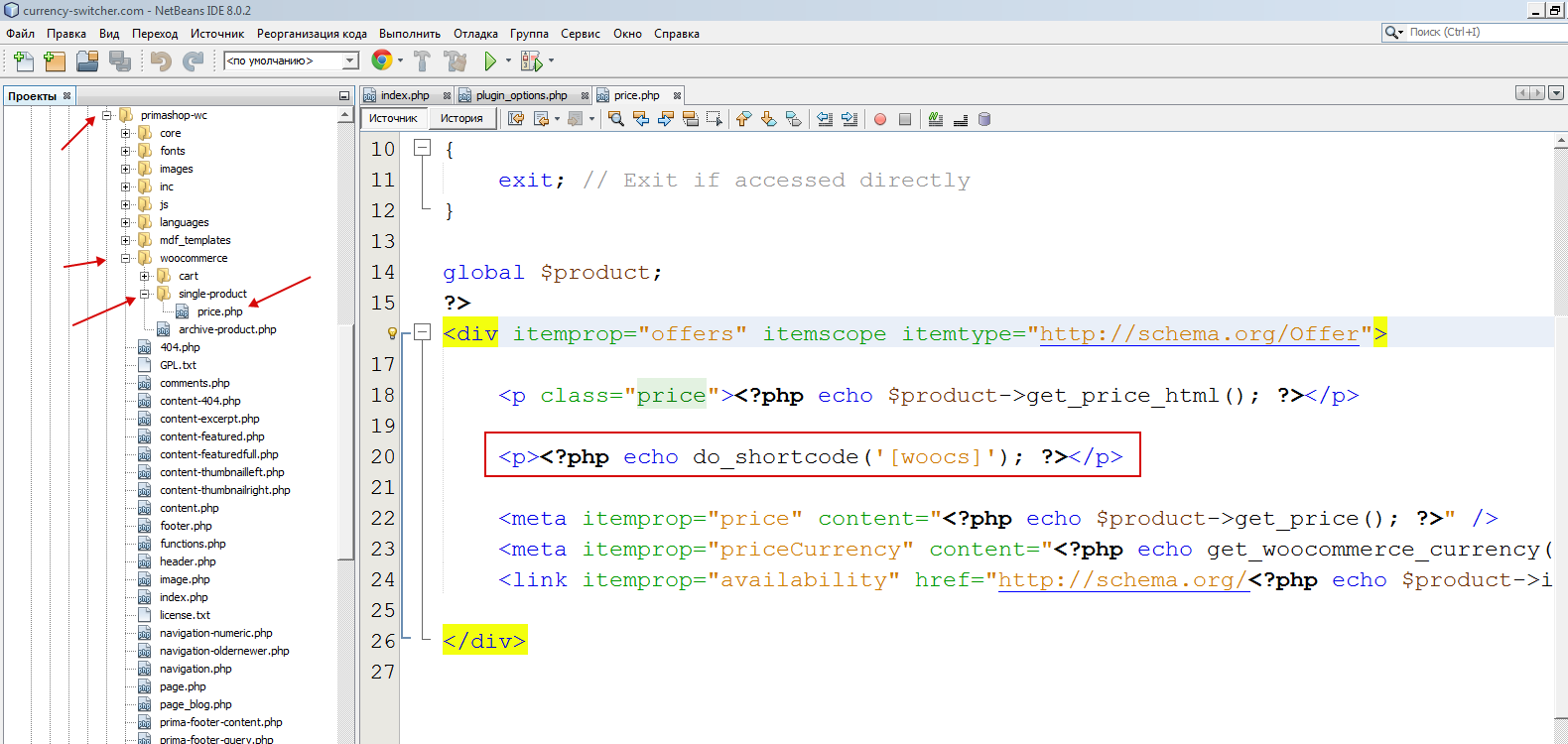Redo the last undone edit
This screenshot has width=1568, height=744.
pyautogui.click(x=194, y=61)
